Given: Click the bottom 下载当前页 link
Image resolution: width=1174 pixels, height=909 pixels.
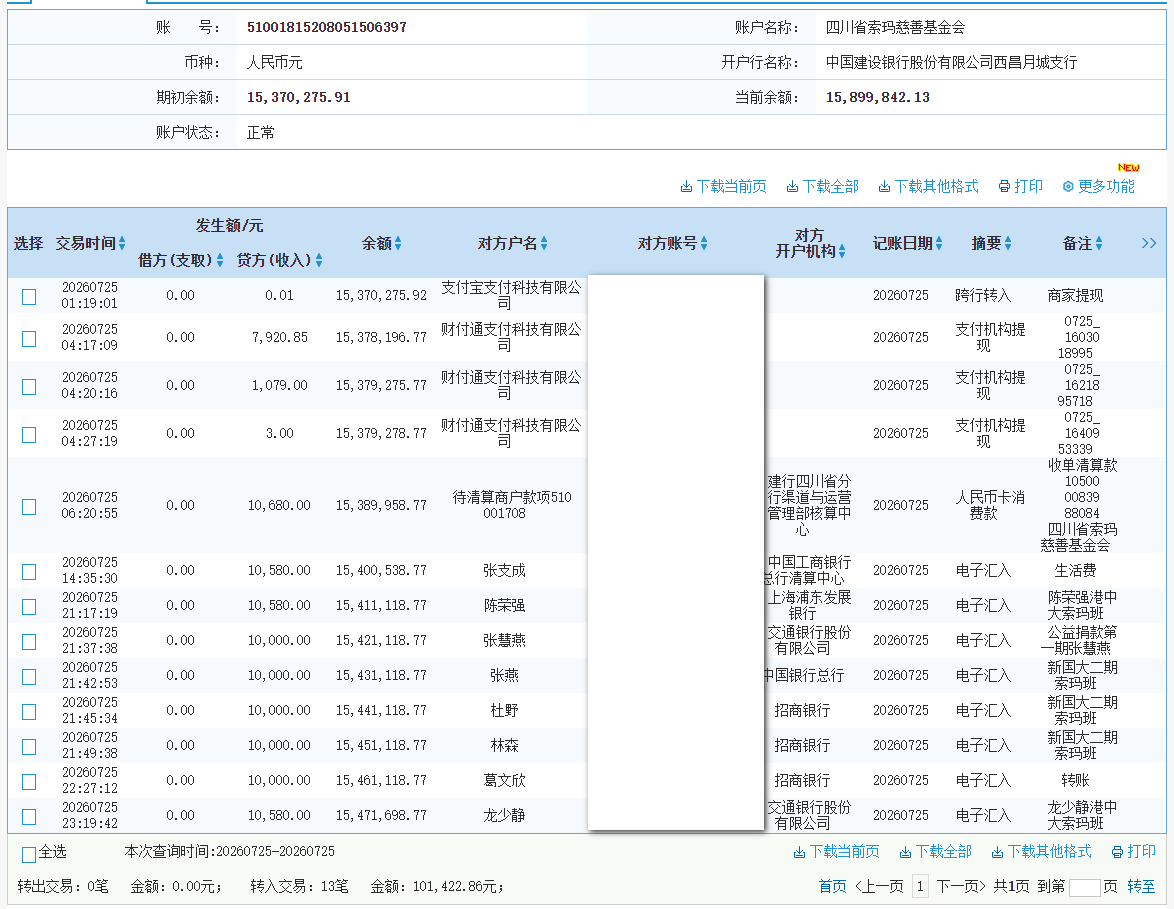Looking at the screenshot, I should coord(836,851).
